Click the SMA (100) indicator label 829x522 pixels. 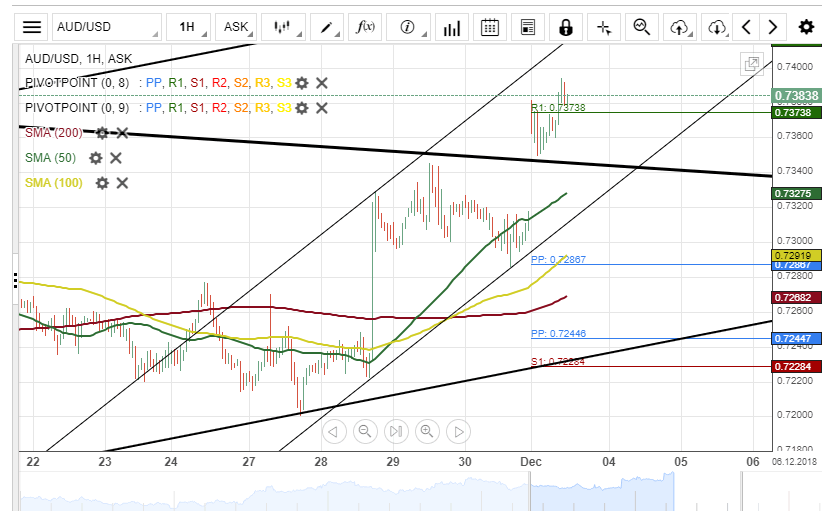pos(54,183)
